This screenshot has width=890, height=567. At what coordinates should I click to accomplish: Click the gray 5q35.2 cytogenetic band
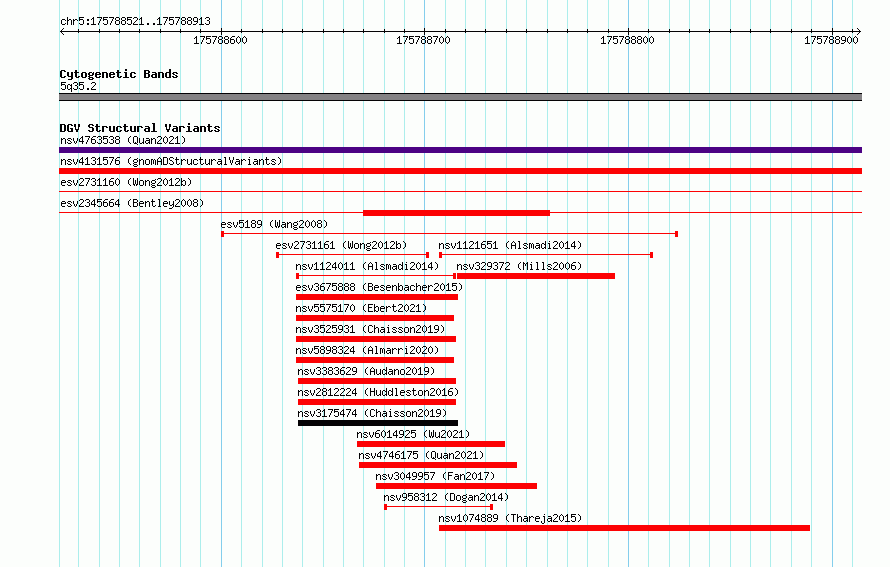(x=460, y=97)
